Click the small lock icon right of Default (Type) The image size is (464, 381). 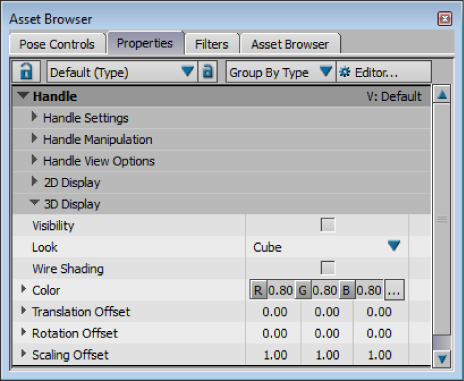[x=208, y=71]
